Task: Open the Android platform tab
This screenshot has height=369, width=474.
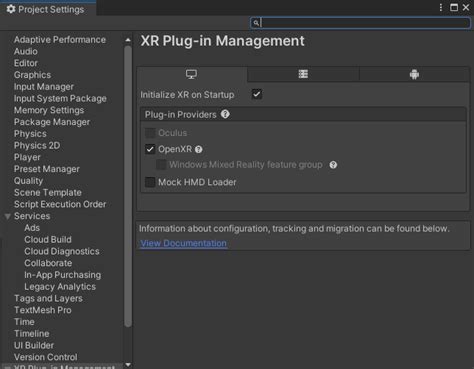Action: pyautogui.click(x=414, y=74)
